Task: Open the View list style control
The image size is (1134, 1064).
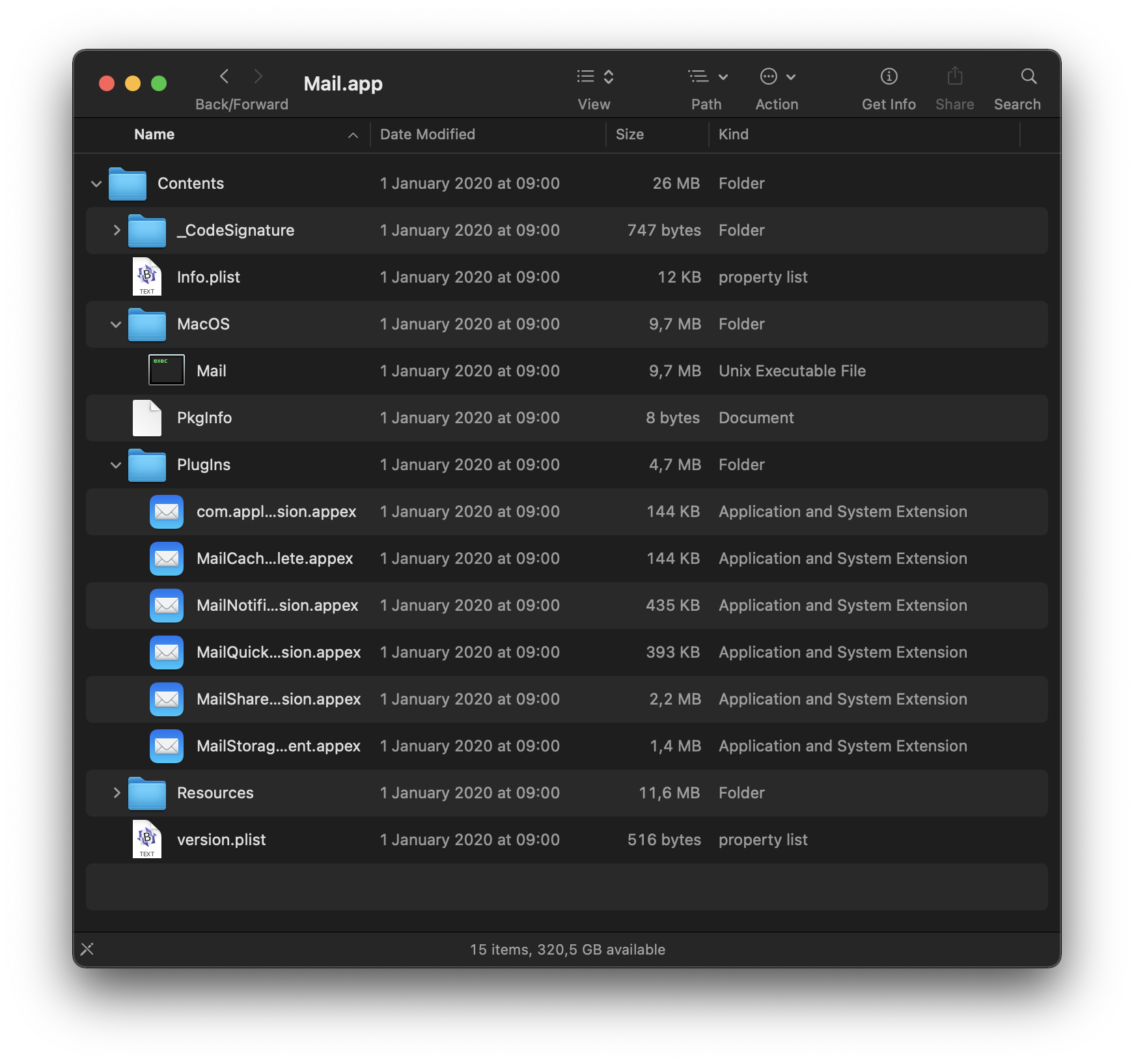Action: click(595, 77)
